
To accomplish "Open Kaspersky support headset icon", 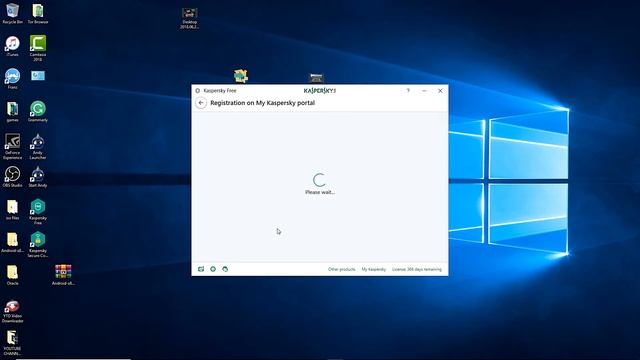I will point(225,269).
